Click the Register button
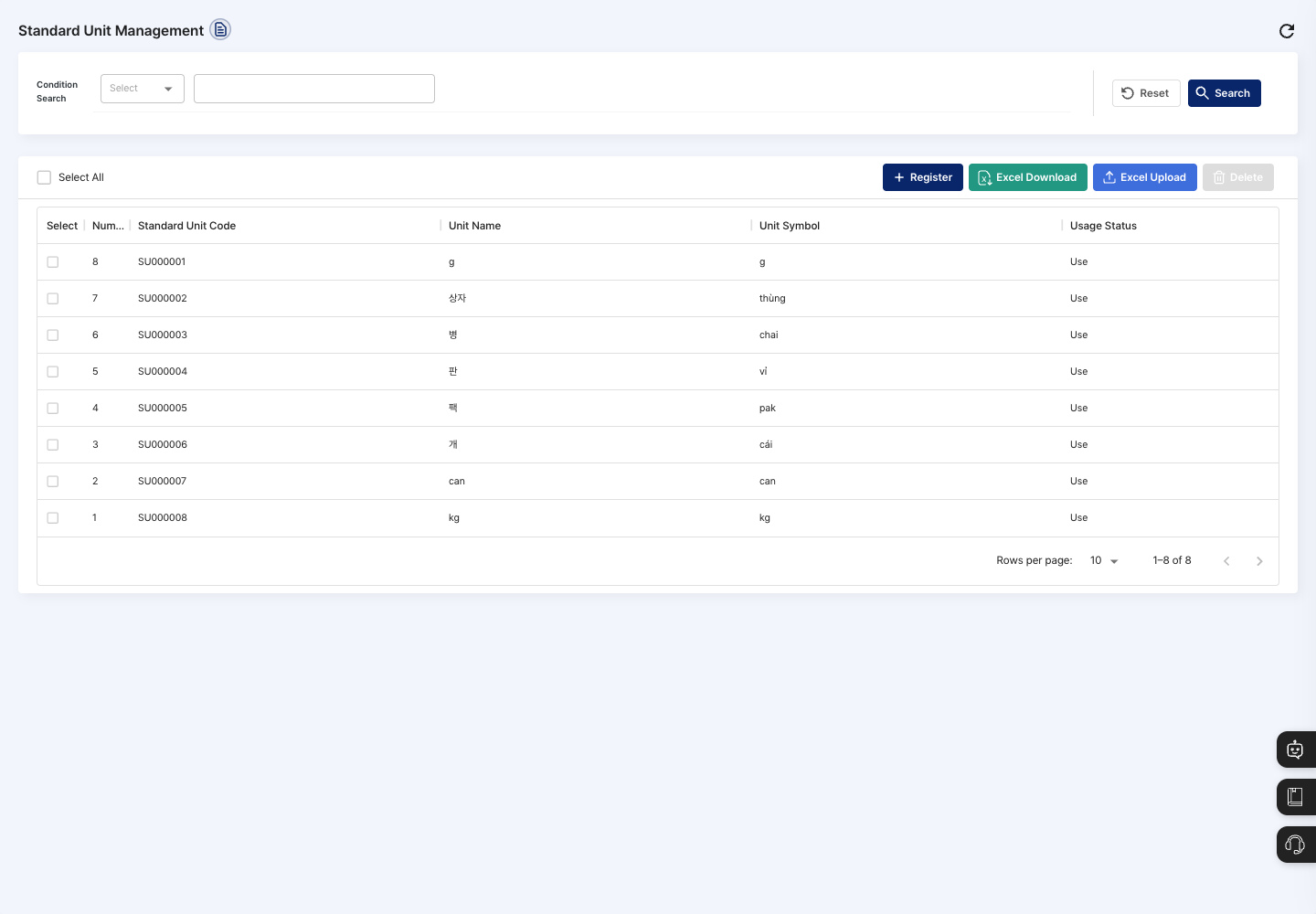Screen dimensions: 1316x914 tap(923, 177)
